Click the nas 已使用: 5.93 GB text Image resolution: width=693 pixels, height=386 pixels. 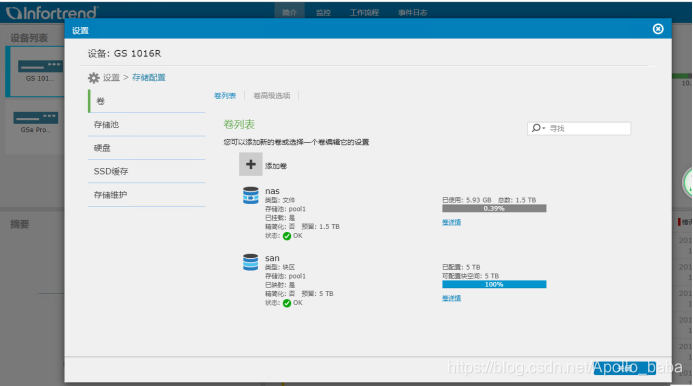pyautogui.click(x=467, y=200)
